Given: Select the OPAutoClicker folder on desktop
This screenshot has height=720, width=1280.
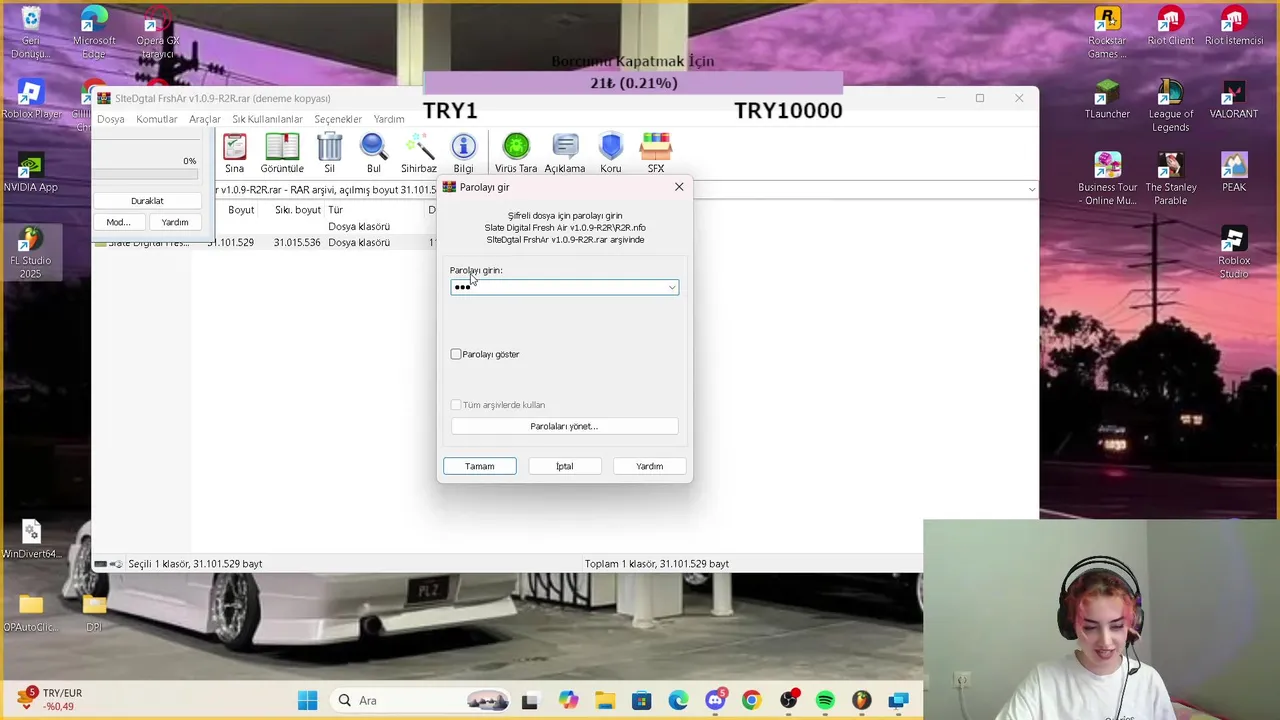Looking at the screenshot, I should click(x=31, y=613).
